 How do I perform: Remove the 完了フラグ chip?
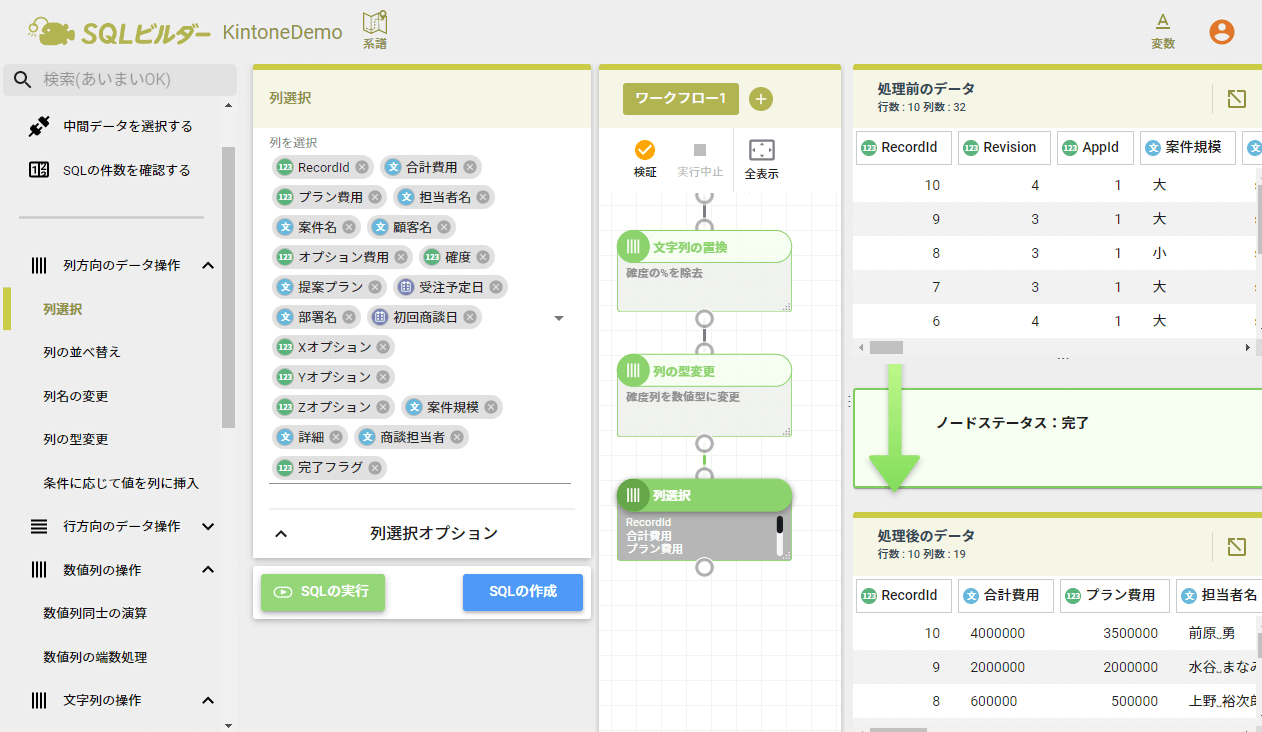[375, 467]
